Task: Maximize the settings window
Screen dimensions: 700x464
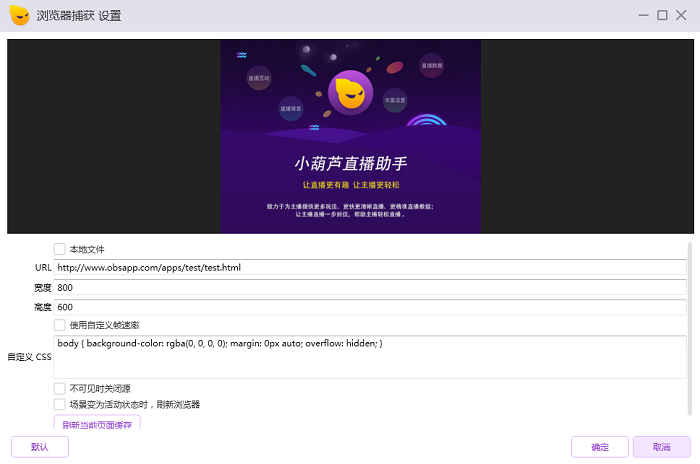Action: click(662, 15)
